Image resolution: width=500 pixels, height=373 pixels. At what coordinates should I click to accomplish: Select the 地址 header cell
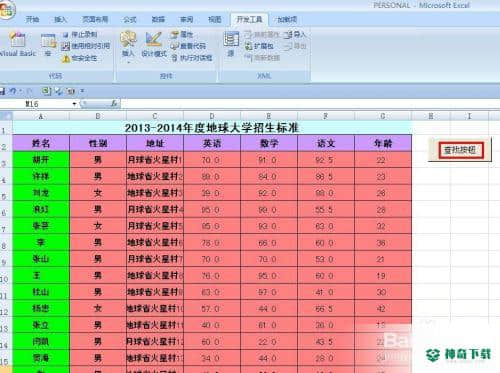[155, 143]
